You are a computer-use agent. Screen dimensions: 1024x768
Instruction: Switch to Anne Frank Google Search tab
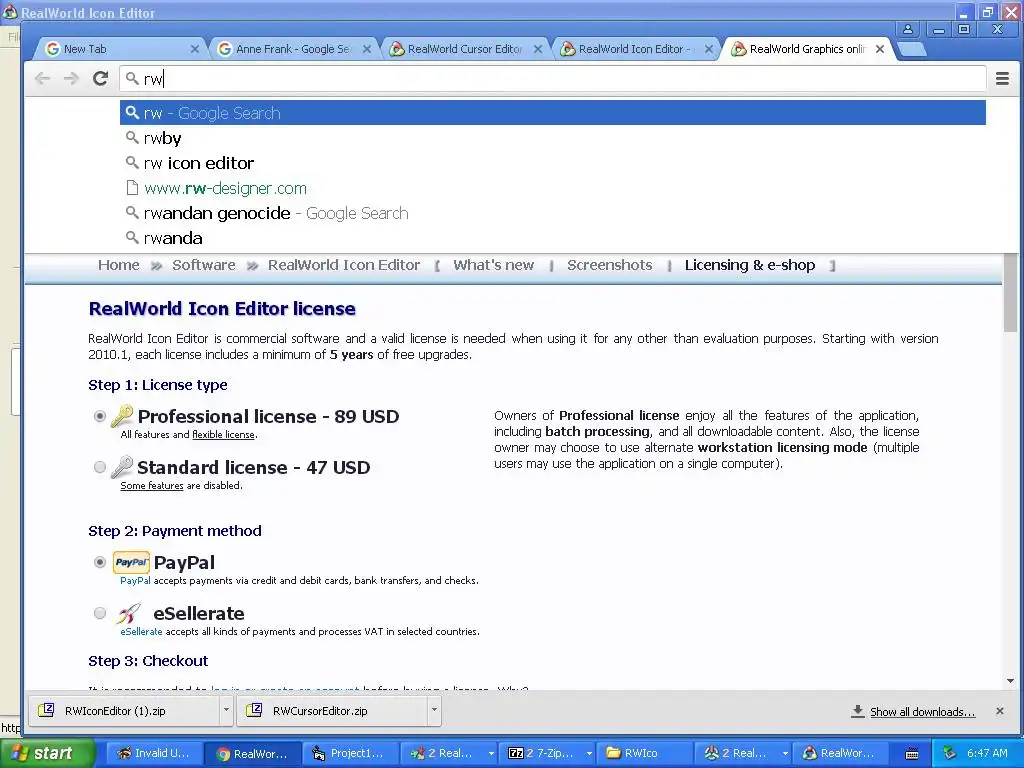click(293, 49)
